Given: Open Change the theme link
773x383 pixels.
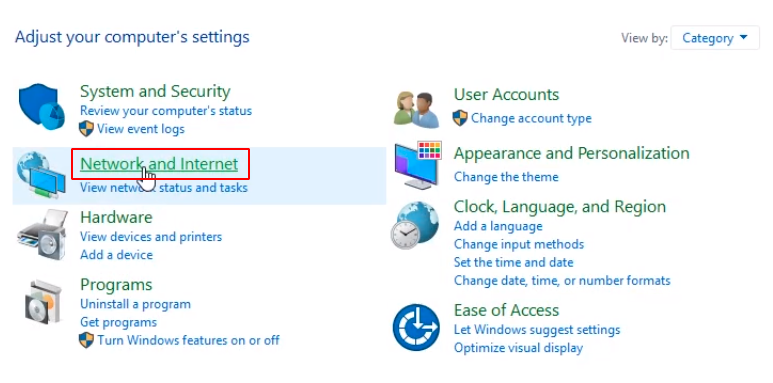Looking at the screenshot, I should click(506, 176).
